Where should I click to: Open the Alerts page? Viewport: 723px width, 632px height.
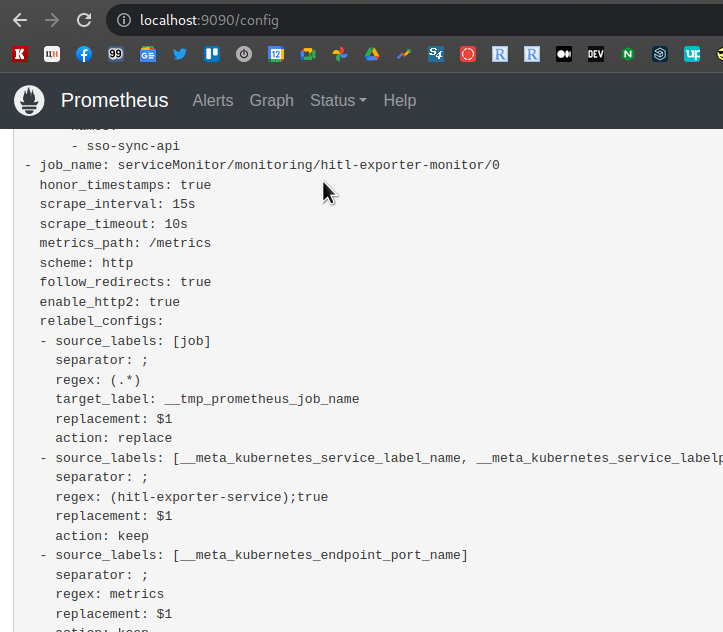213,100
